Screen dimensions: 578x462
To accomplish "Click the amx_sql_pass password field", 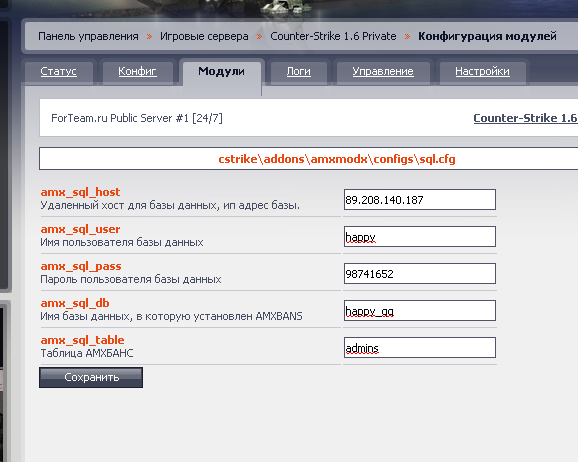I will tap(420, 273).
